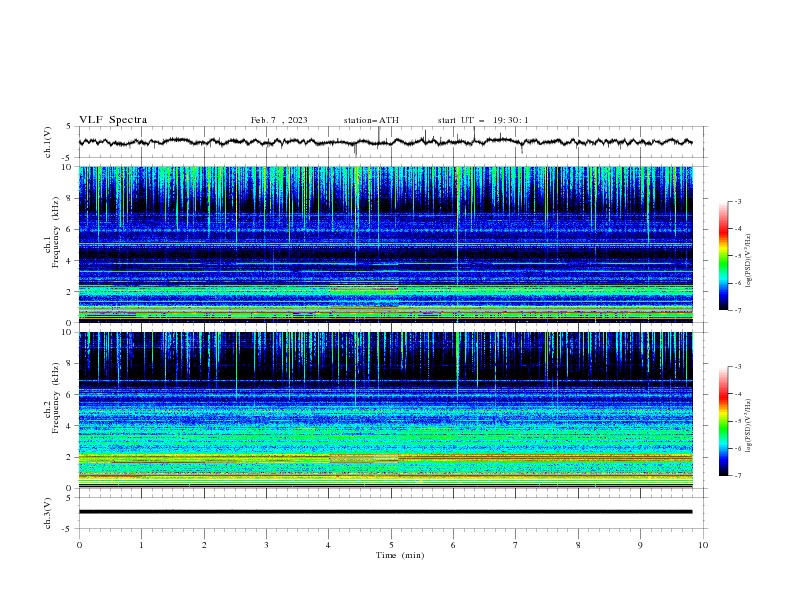Click the "0" label on the Time axis

click(79, 545)
